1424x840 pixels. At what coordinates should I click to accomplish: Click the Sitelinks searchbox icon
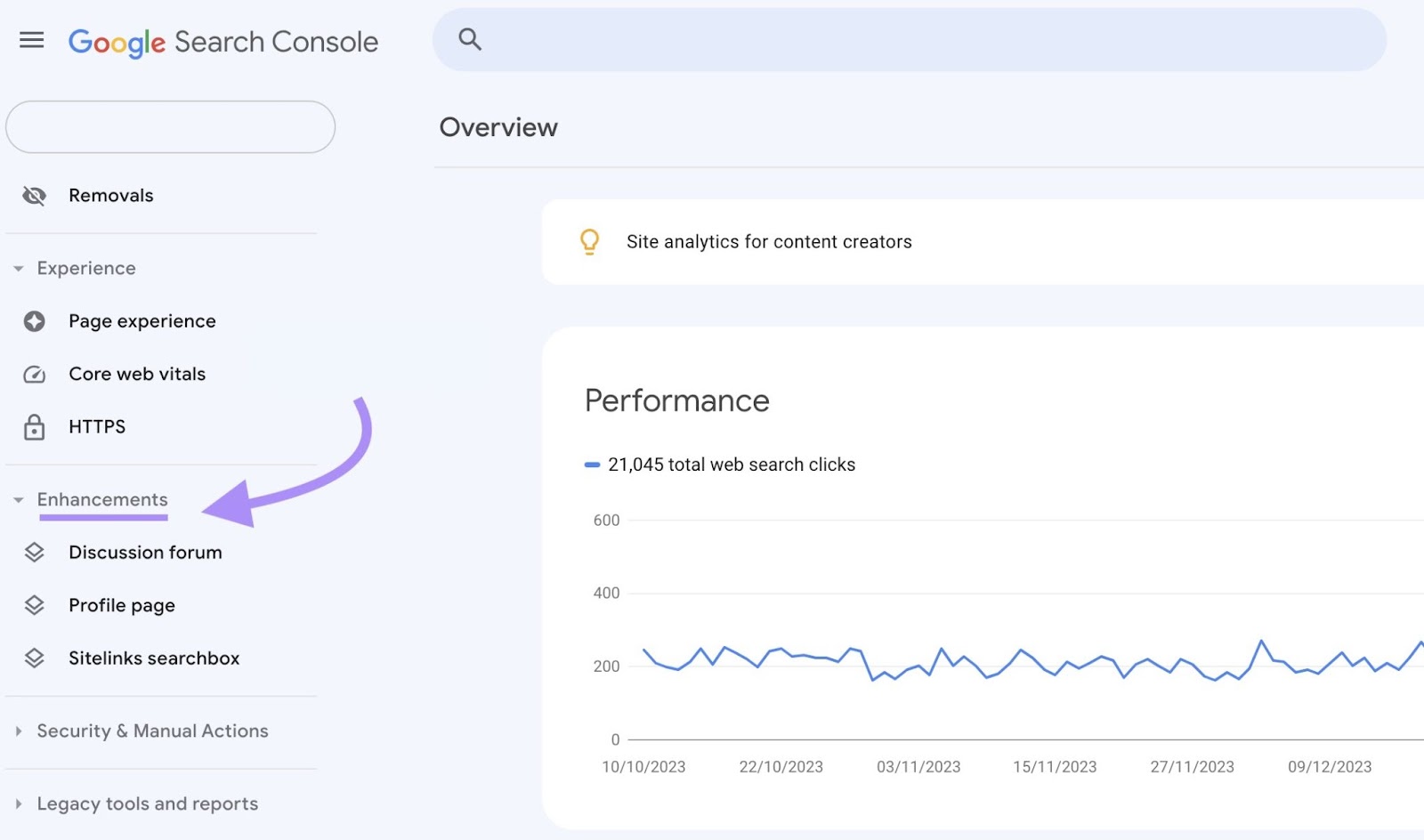click(x=36, y=658)
